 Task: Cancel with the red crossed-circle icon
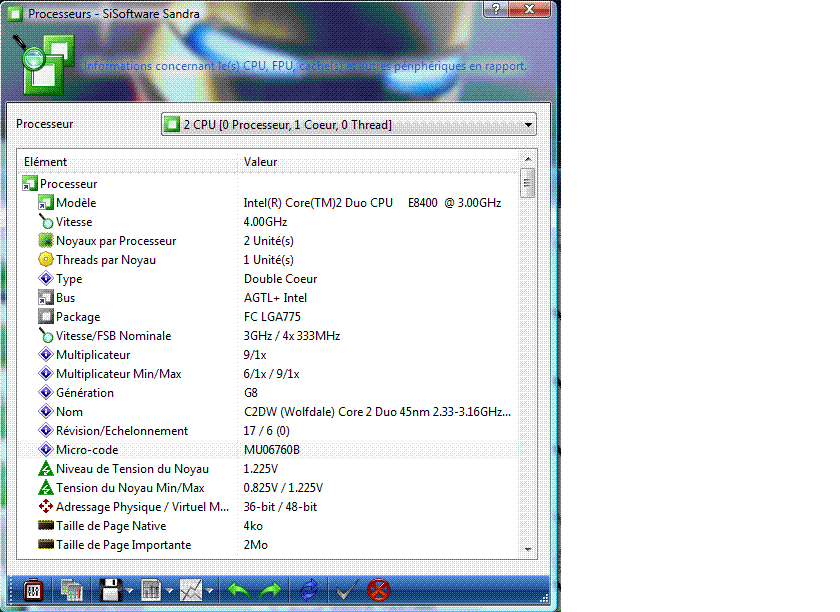pos(379,591)
